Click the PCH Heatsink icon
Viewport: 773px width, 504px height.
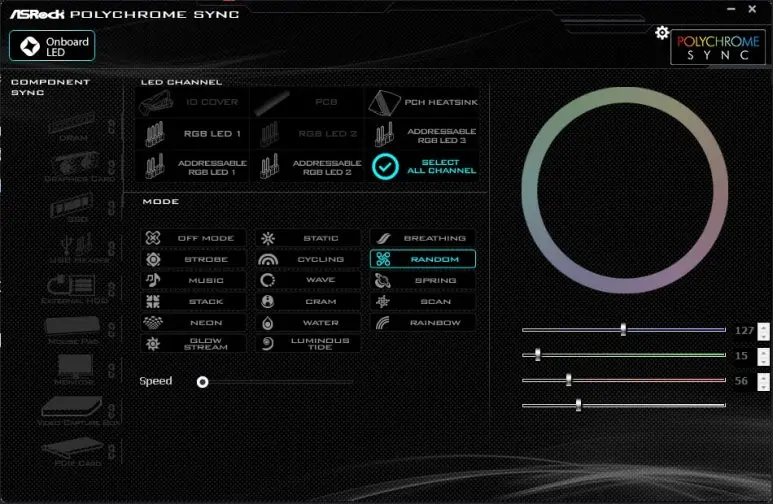384,103
